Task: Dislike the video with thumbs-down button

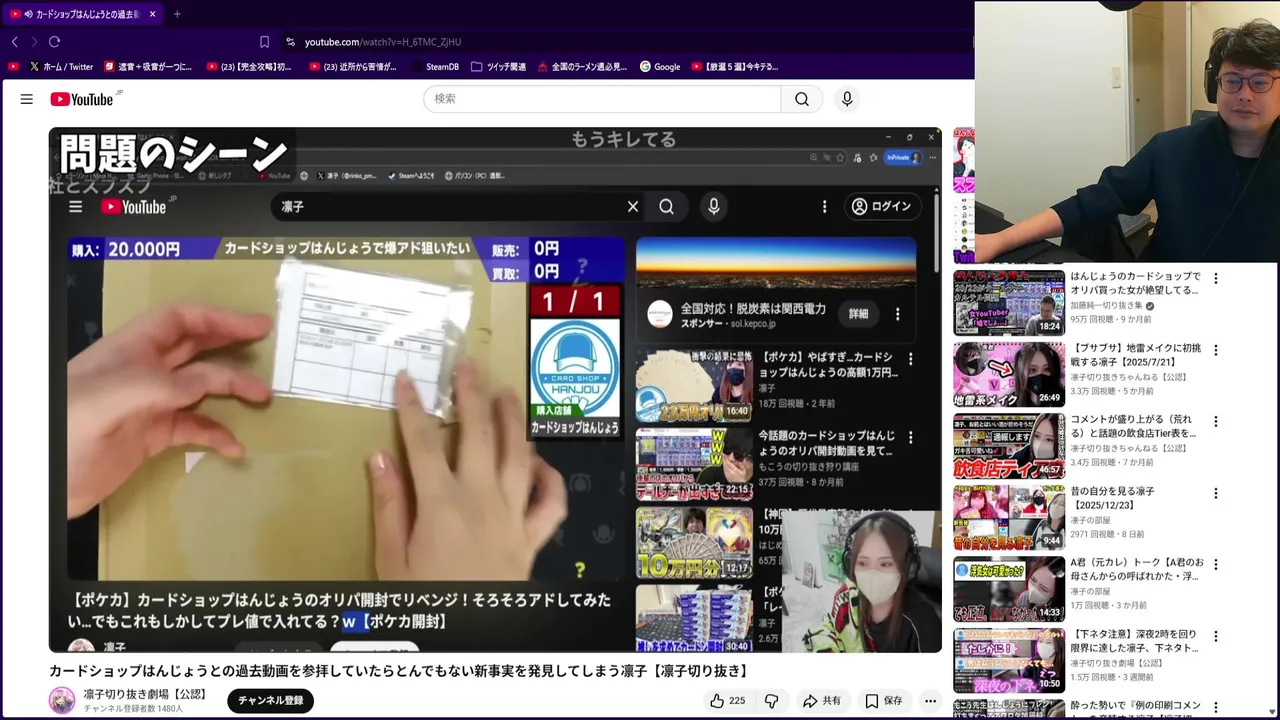Action: pyautogui.click(x=771, y=701)
